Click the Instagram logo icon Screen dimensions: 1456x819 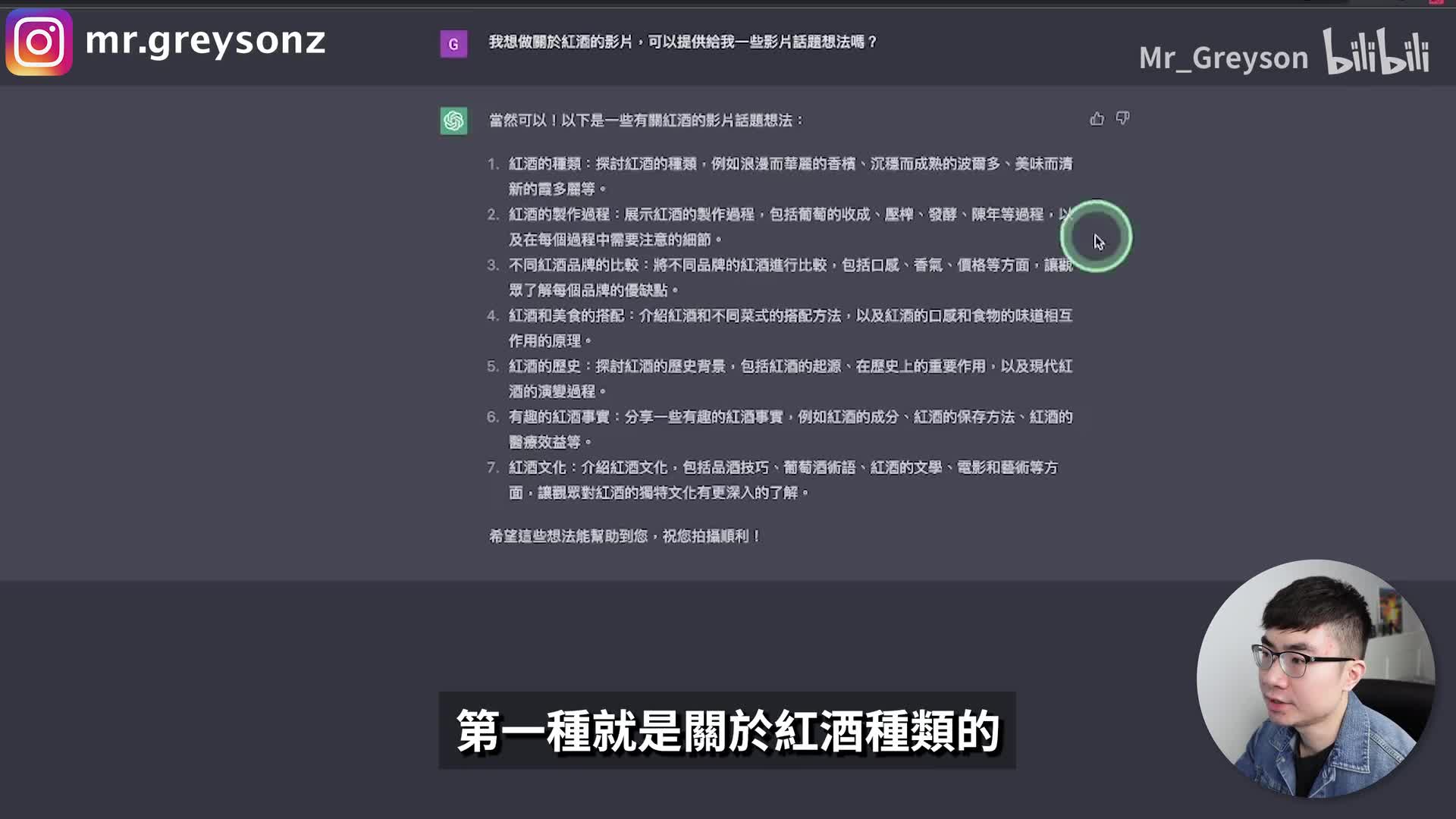click(39, 42)
